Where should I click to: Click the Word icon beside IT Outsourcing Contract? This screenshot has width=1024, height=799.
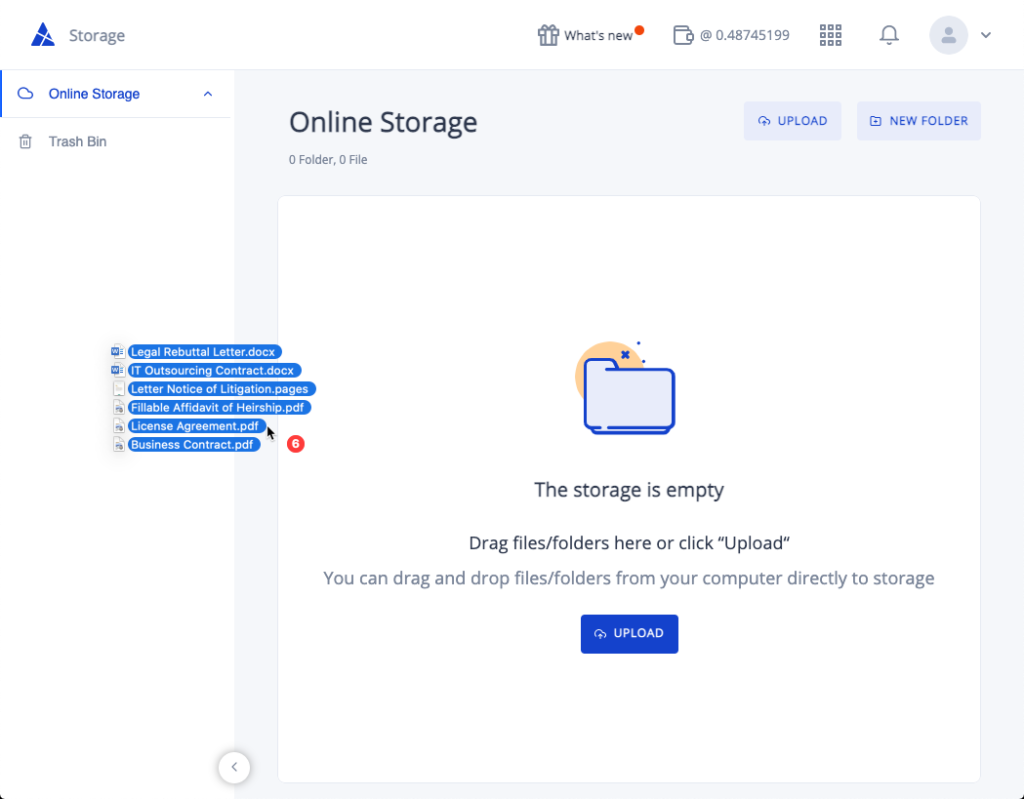(x=118, y=370)
